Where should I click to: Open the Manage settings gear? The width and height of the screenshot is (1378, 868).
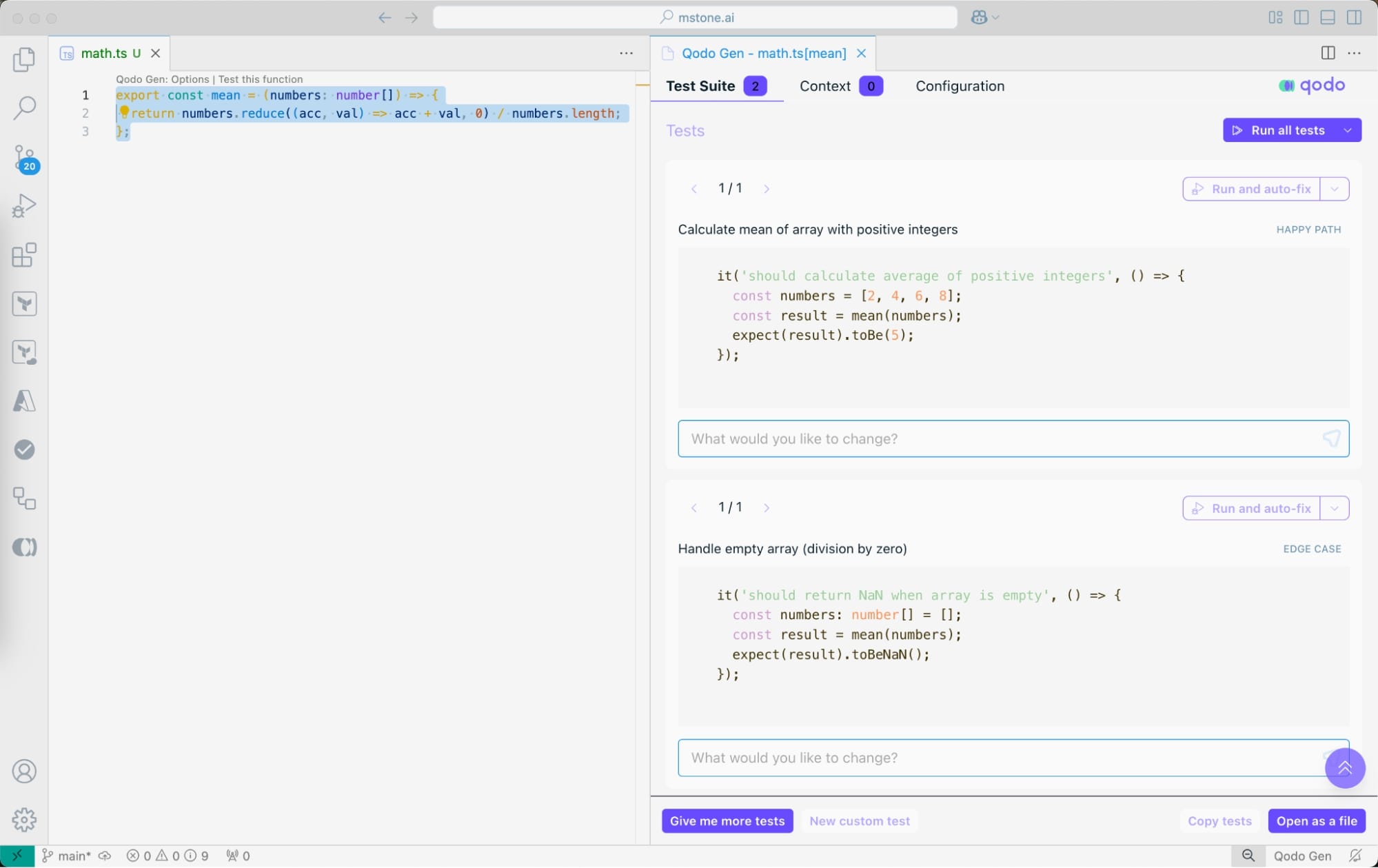point(24,820)
